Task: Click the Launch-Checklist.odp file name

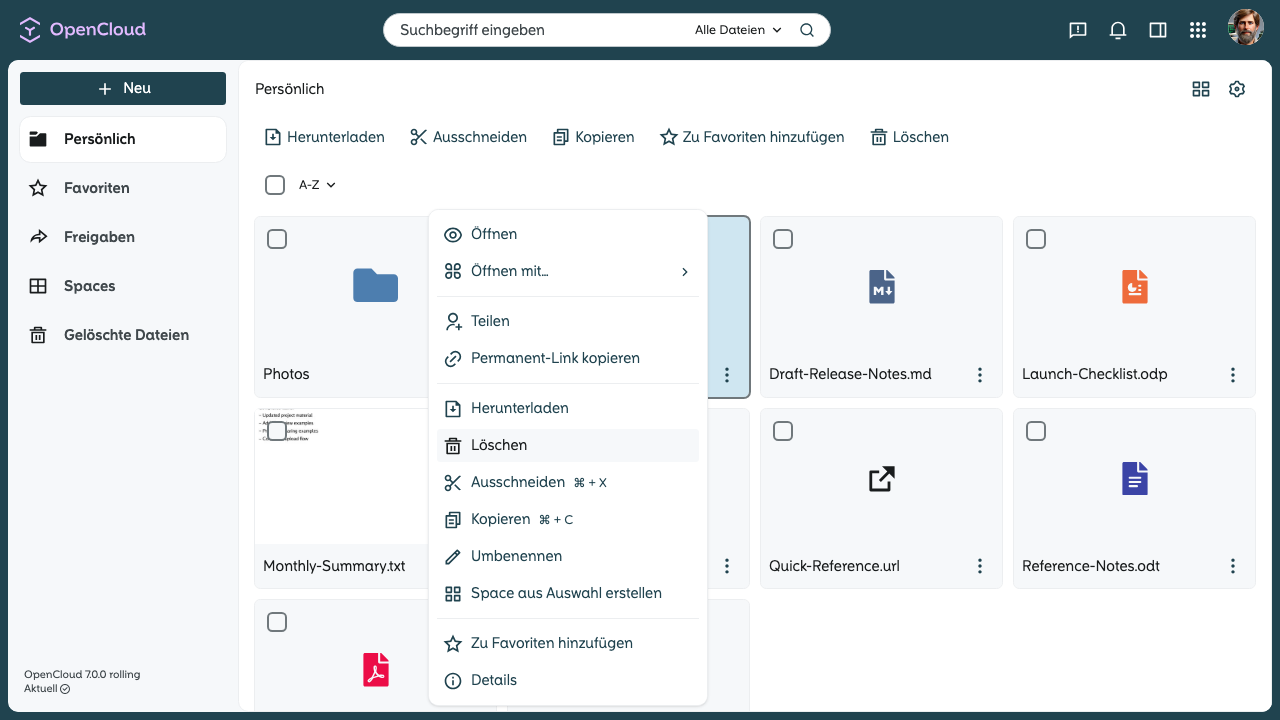Action: coord(1095,374)
